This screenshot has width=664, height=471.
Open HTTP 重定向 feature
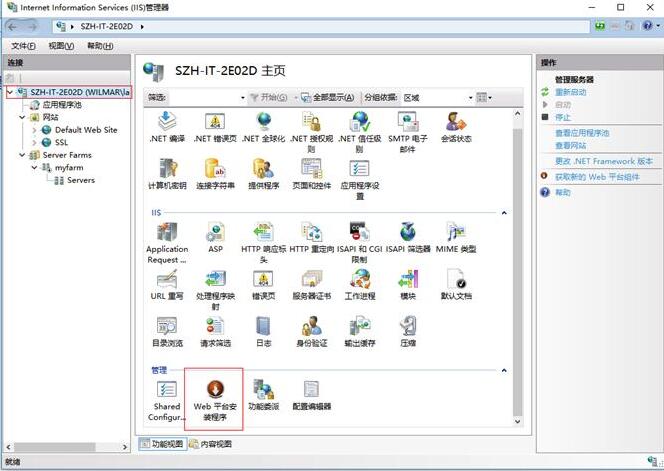(311, 237)
